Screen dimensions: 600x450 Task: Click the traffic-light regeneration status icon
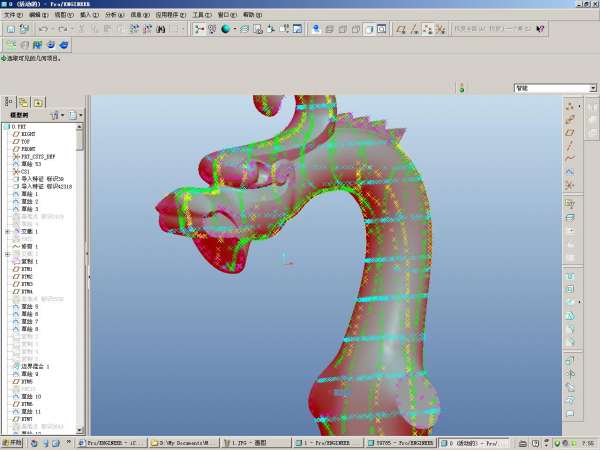click(462, 88)
